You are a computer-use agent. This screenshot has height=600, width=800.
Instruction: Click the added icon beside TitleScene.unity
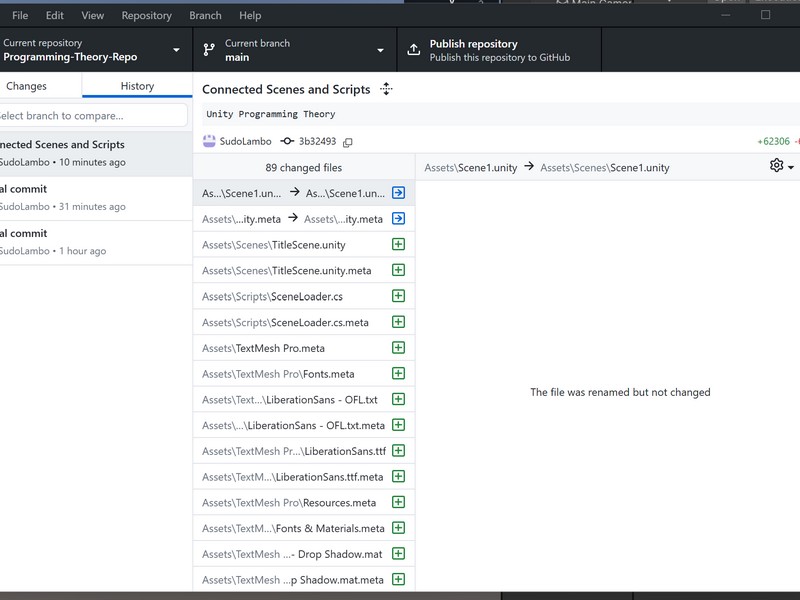click(398, 244)
